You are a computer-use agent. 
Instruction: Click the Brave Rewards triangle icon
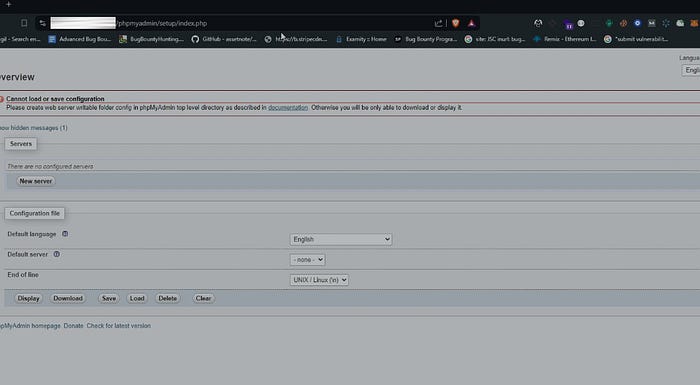point(471,23)
